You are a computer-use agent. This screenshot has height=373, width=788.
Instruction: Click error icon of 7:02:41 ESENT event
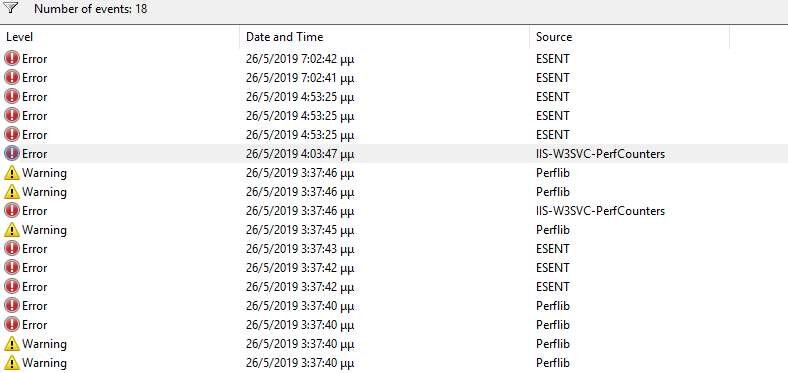(x=12, y=78)
